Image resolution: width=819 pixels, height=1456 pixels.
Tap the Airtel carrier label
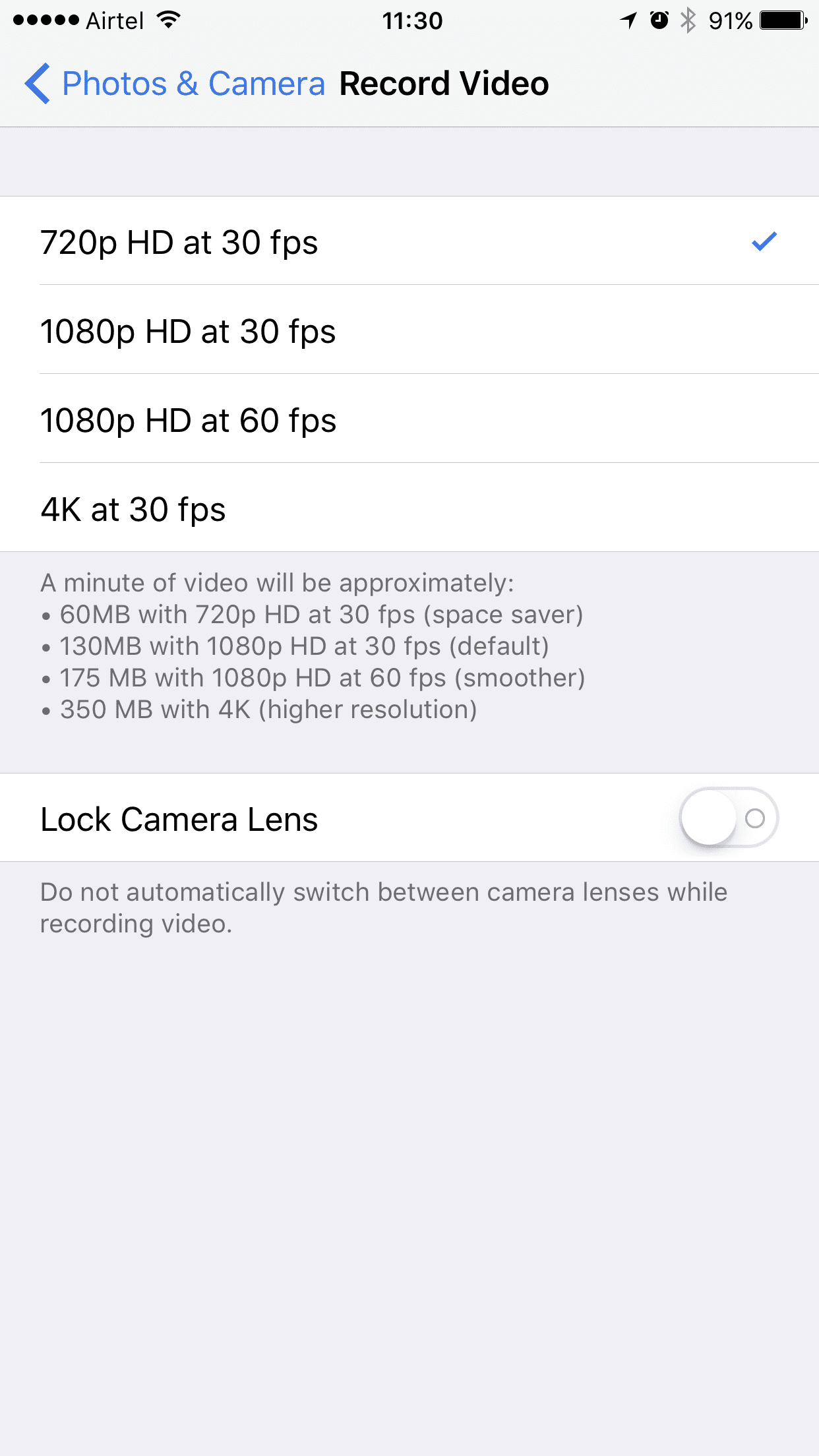pyautogui.click(x=115, y=21)
